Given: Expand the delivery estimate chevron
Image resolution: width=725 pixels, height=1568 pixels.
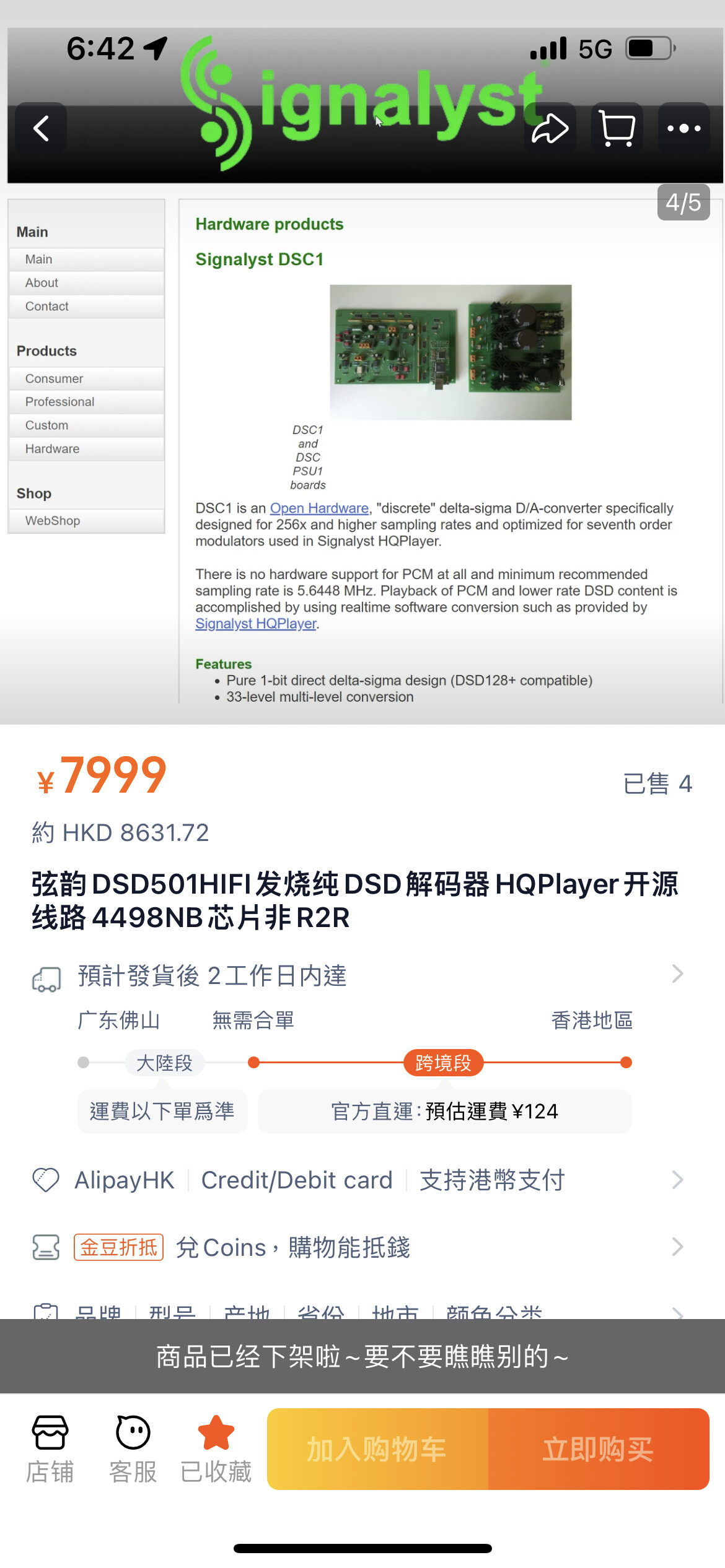Looking at the screenshot, I should 677,974.
